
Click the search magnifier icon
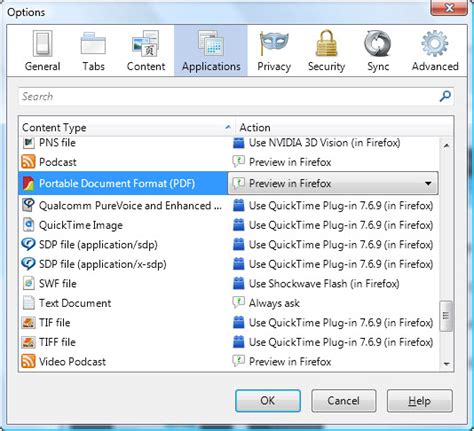point(445,96)
